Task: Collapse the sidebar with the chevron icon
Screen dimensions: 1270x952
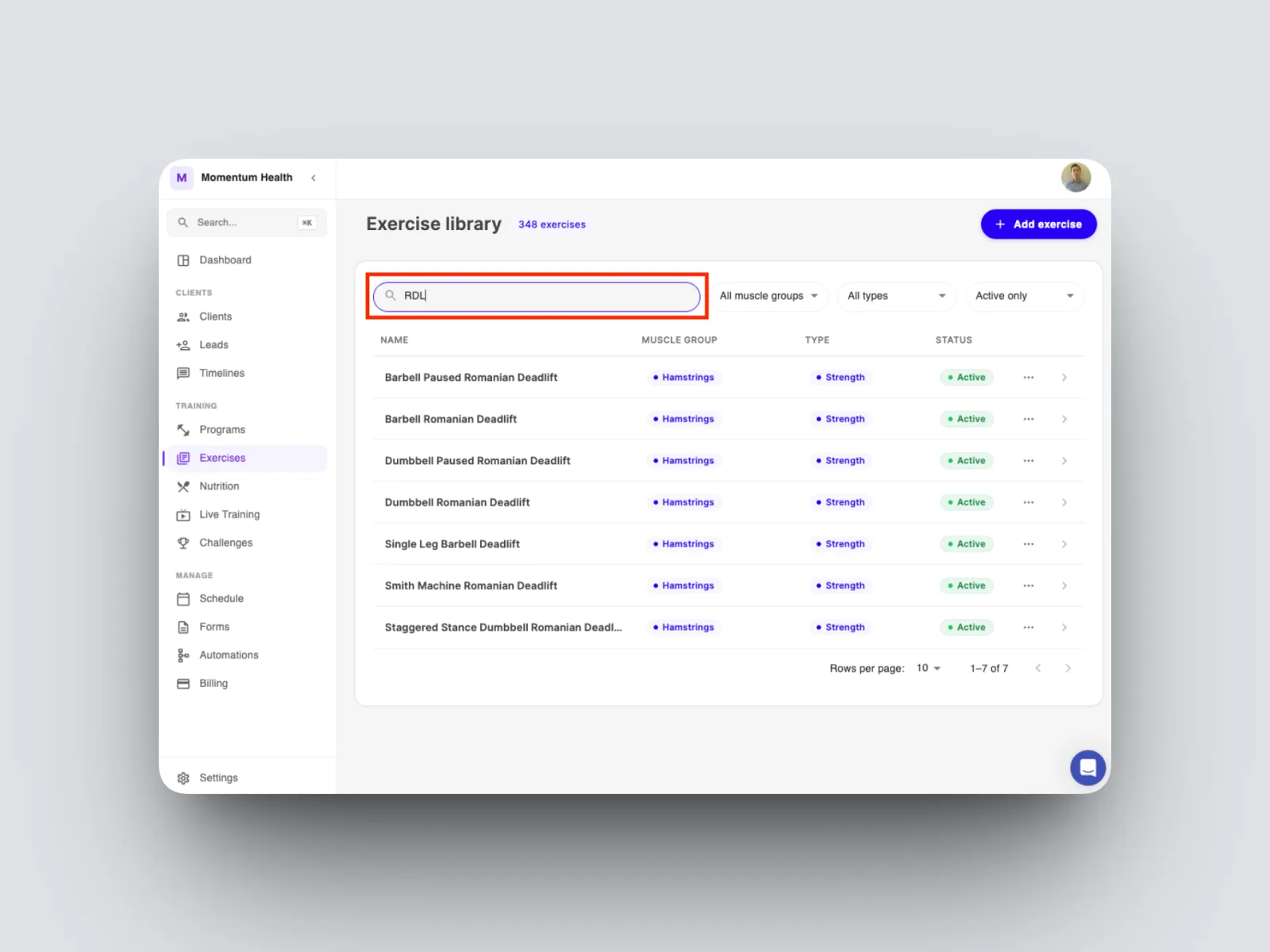Action: tap(314, 178)
